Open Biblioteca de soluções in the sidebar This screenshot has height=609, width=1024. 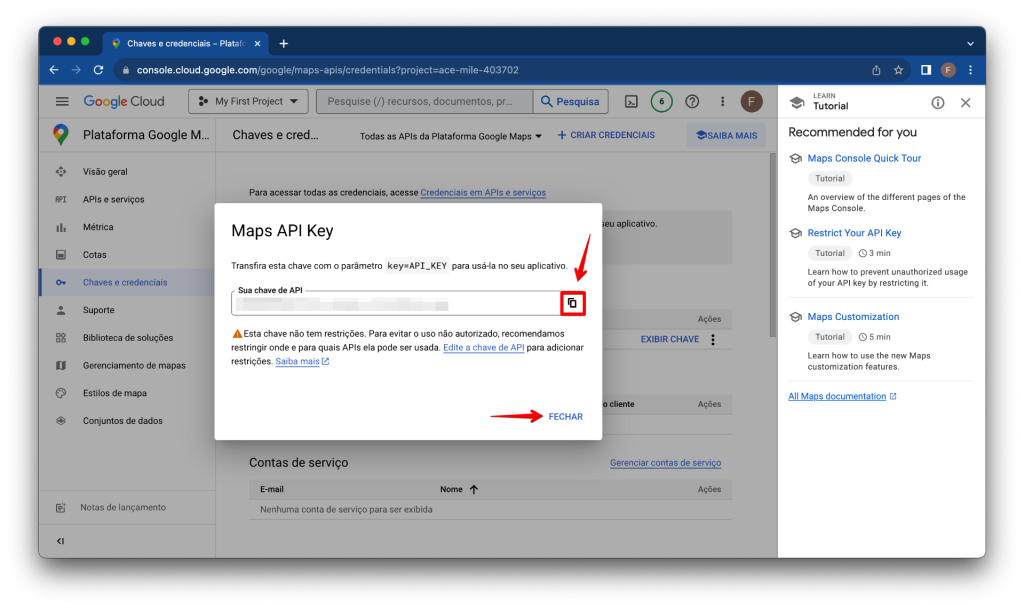click(x=127, y=337)
